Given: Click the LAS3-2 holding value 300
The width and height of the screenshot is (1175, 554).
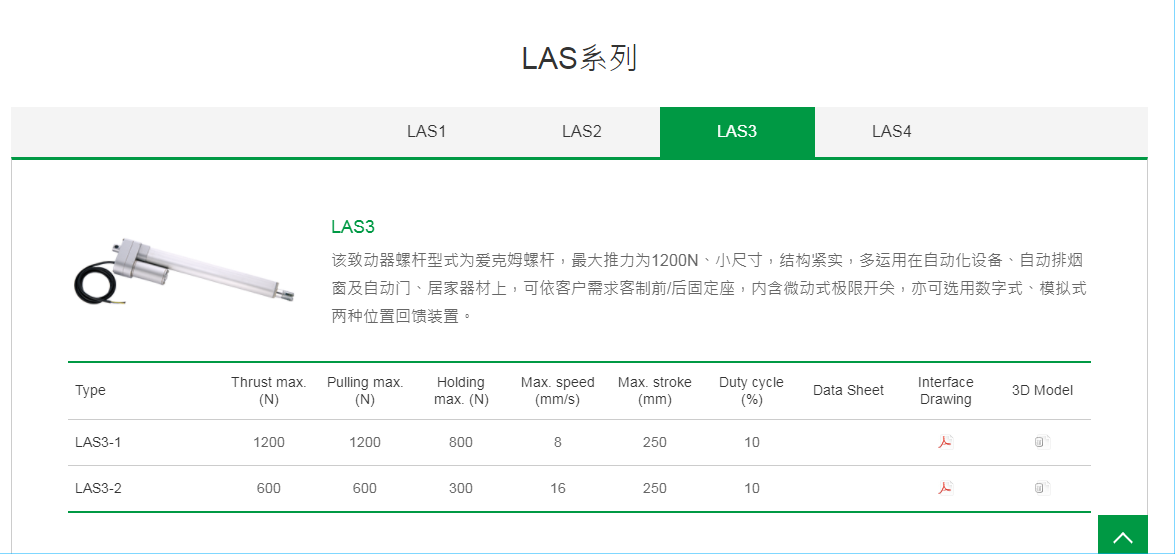Looking at the screenshot, I should coord(461,489).
